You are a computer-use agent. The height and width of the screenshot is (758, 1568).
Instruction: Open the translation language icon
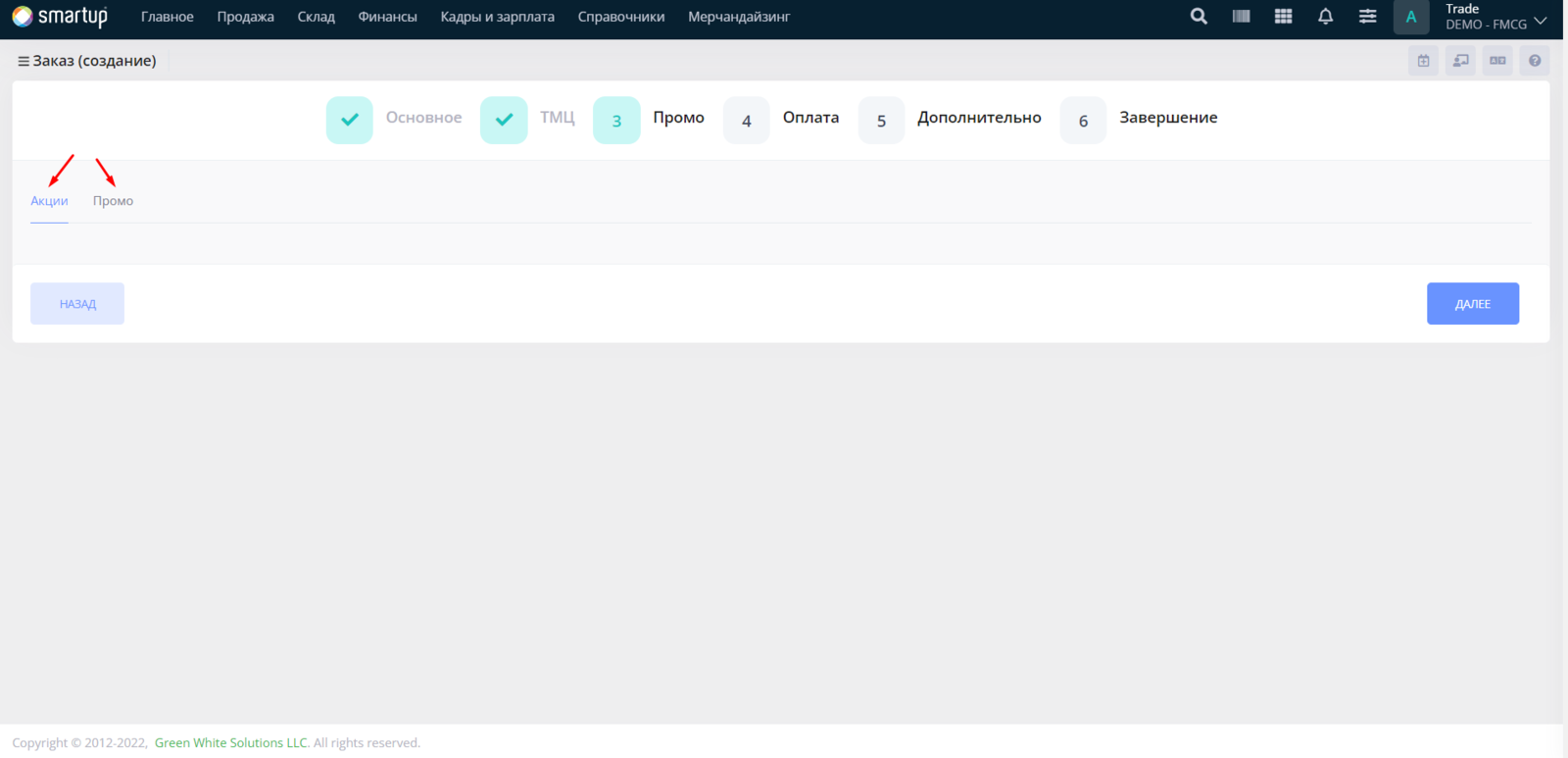point(1497,61)
